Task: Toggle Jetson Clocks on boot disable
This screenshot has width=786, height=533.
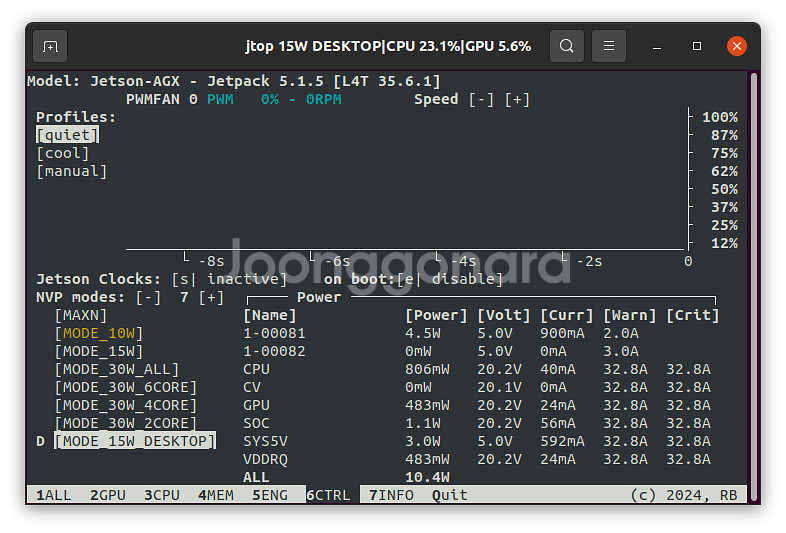Action: [449, 279]
